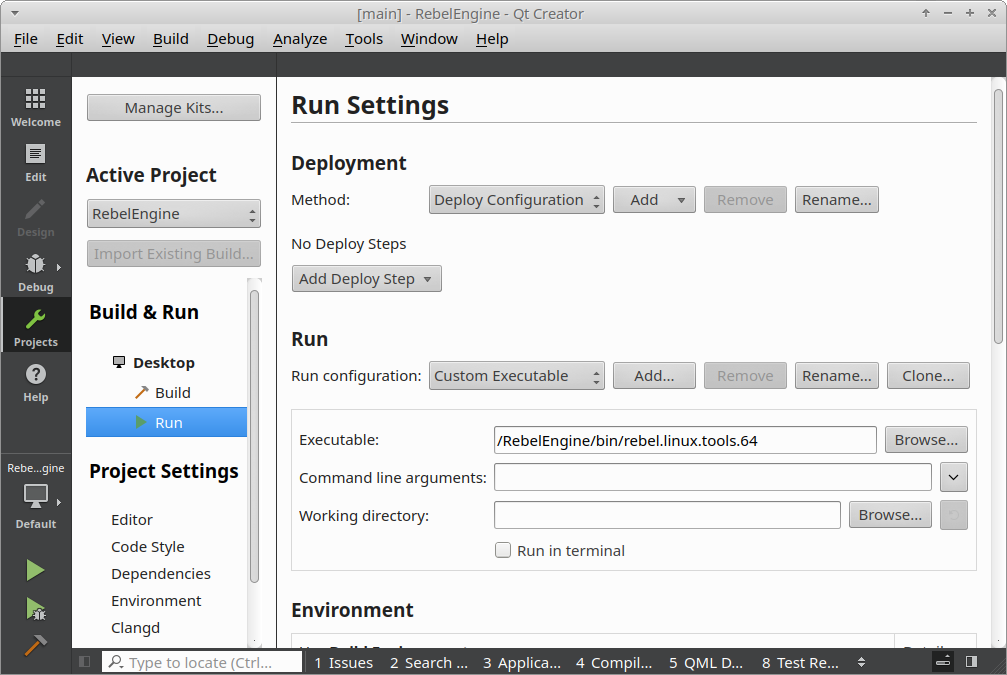Select the Projects mode wrench icon

pos(35,319)
